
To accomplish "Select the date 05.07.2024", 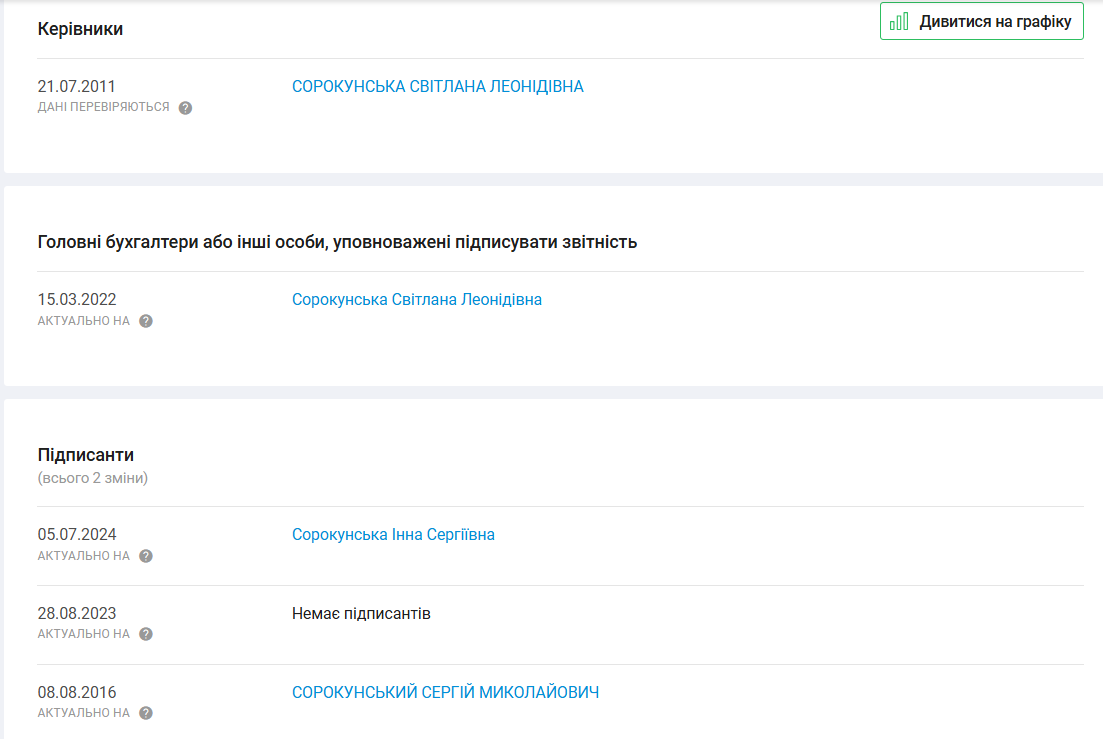I will pos(76,535).
